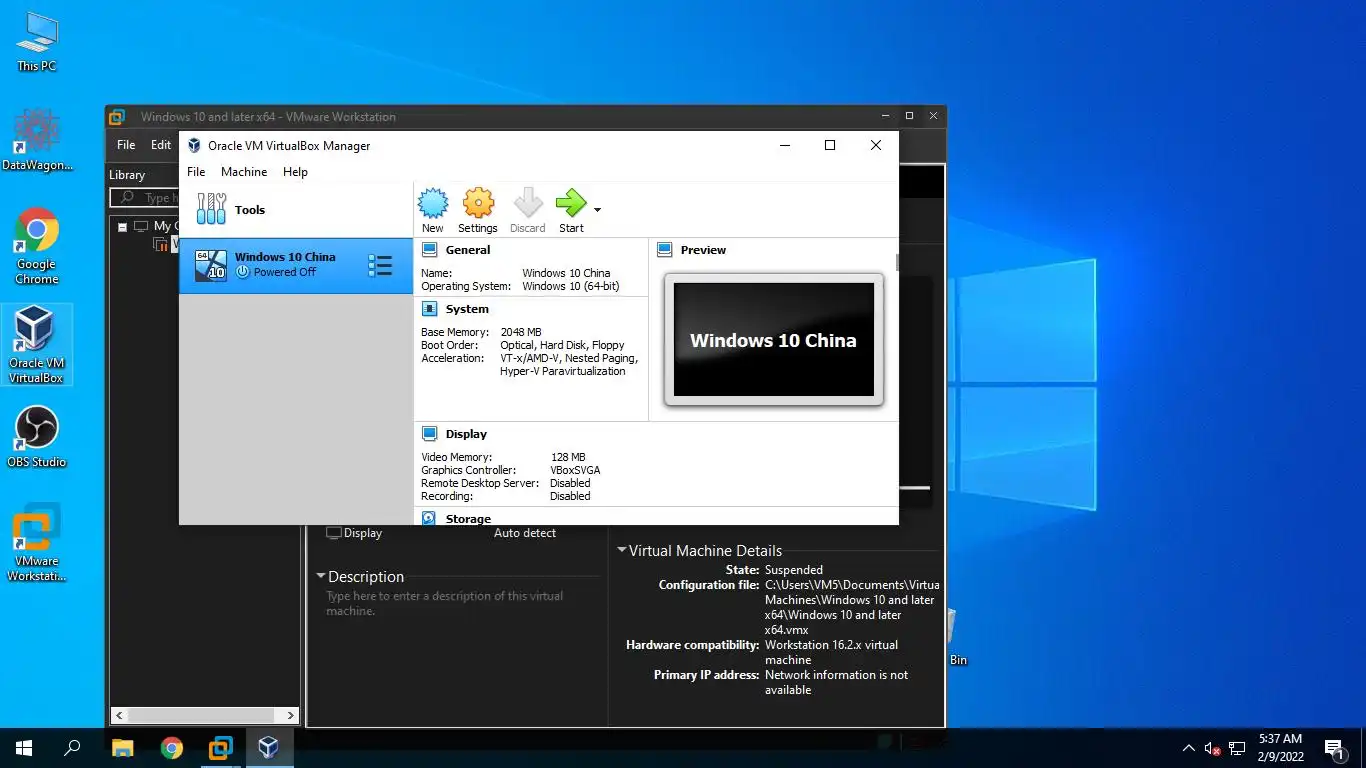
Task: Open VirtualBox Machine menu
Action: click(x=244, y=172)
